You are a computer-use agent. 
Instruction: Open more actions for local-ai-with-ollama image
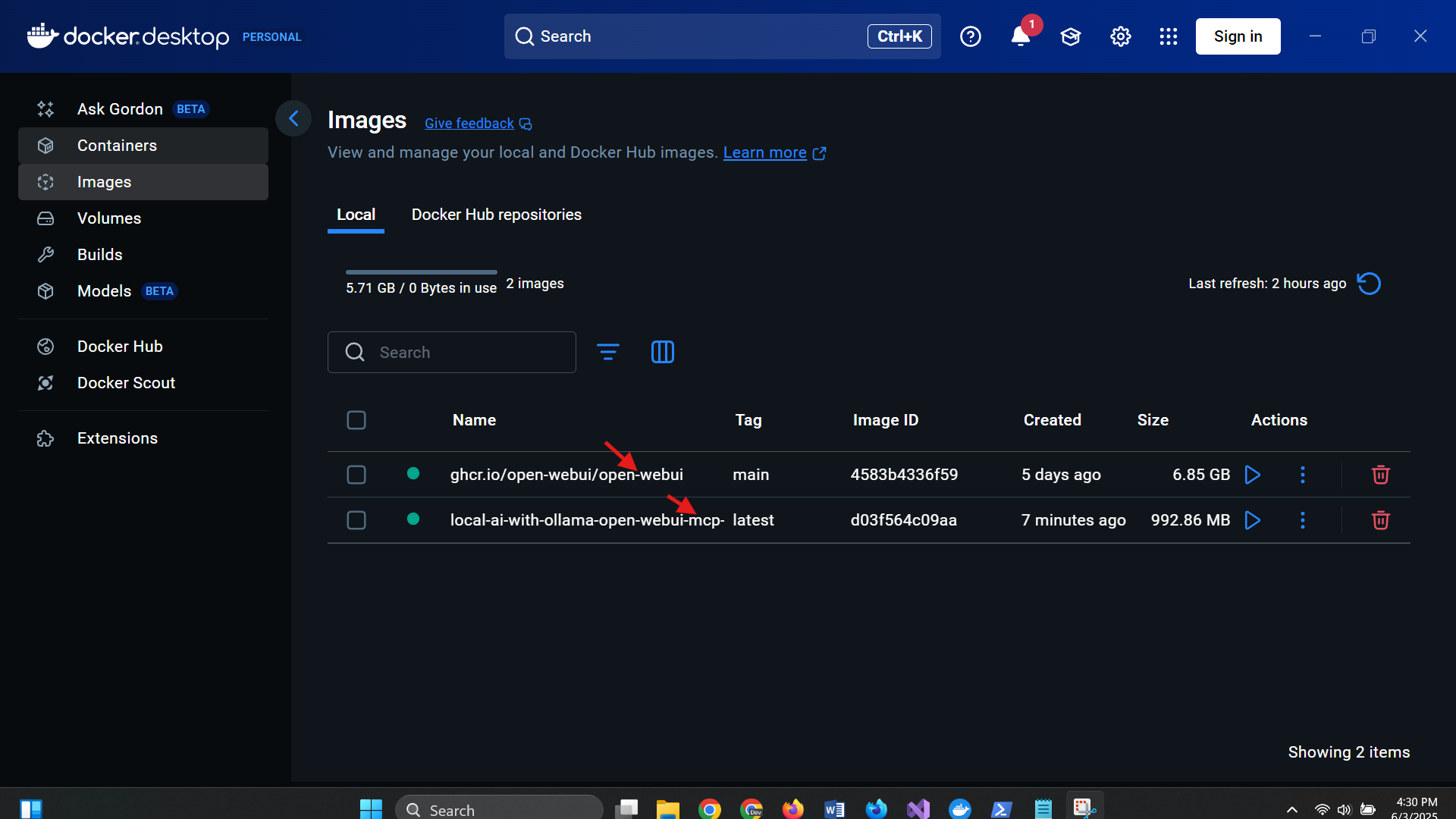coord(1303,520)
